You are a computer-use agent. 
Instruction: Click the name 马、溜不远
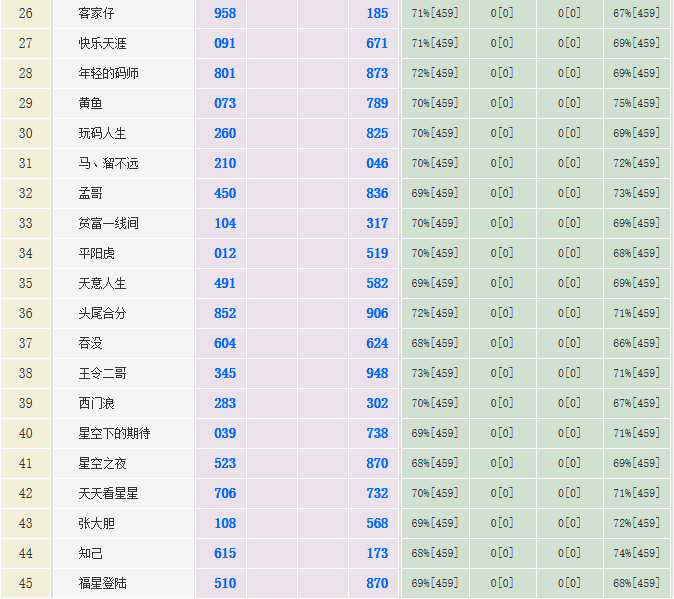point(108,163)
